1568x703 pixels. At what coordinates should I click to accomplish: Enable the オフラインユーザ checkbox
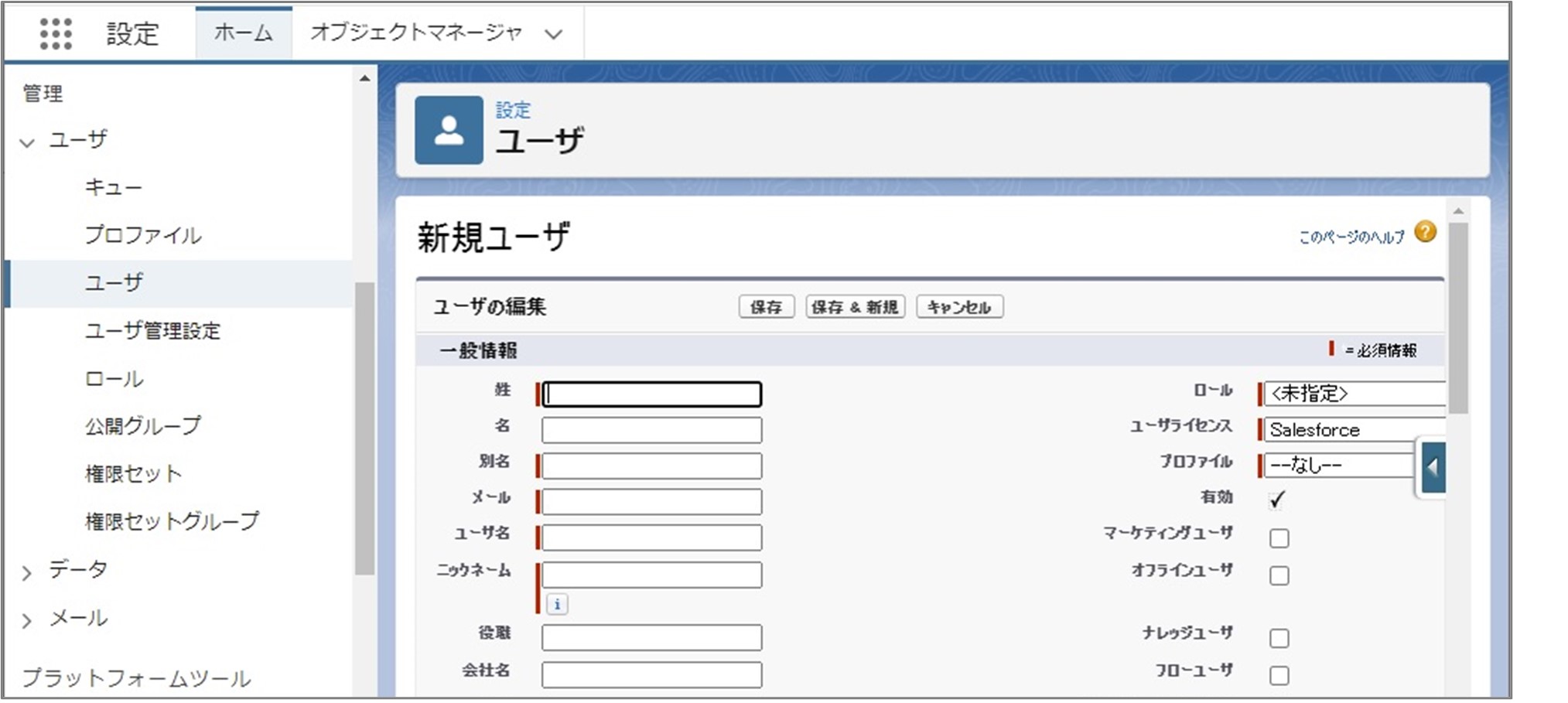(1279, 575)
